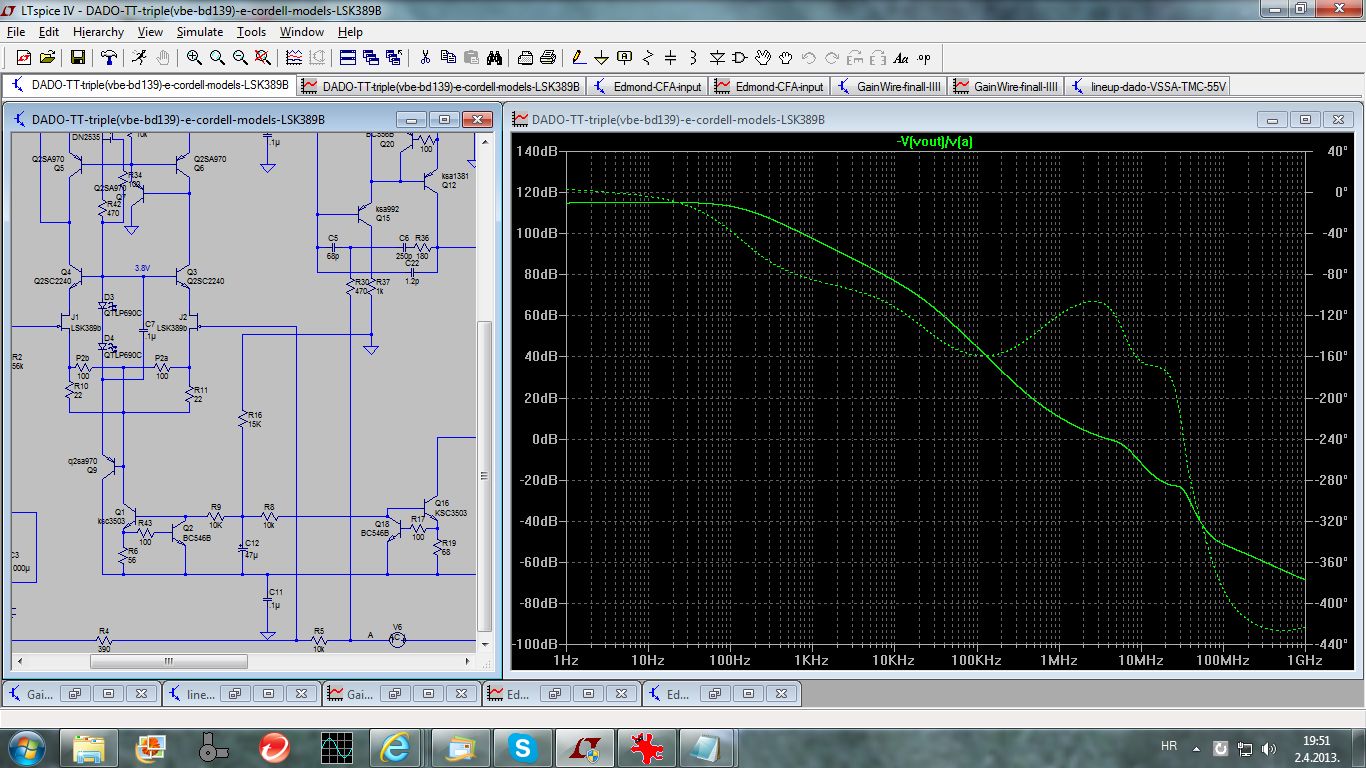Click the volume icon in system tray
The height and width of the screenshot is (768, 1366).
click(x=1269, y=748)
